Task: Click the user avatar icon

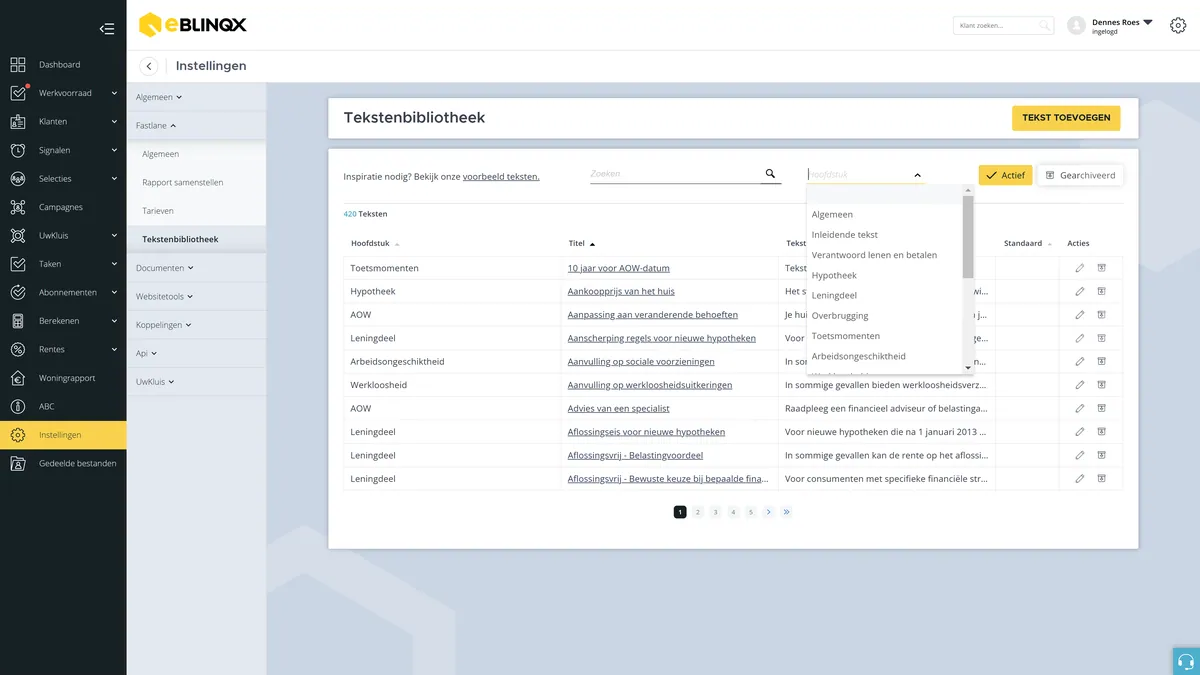Action: coord(1076,26)
